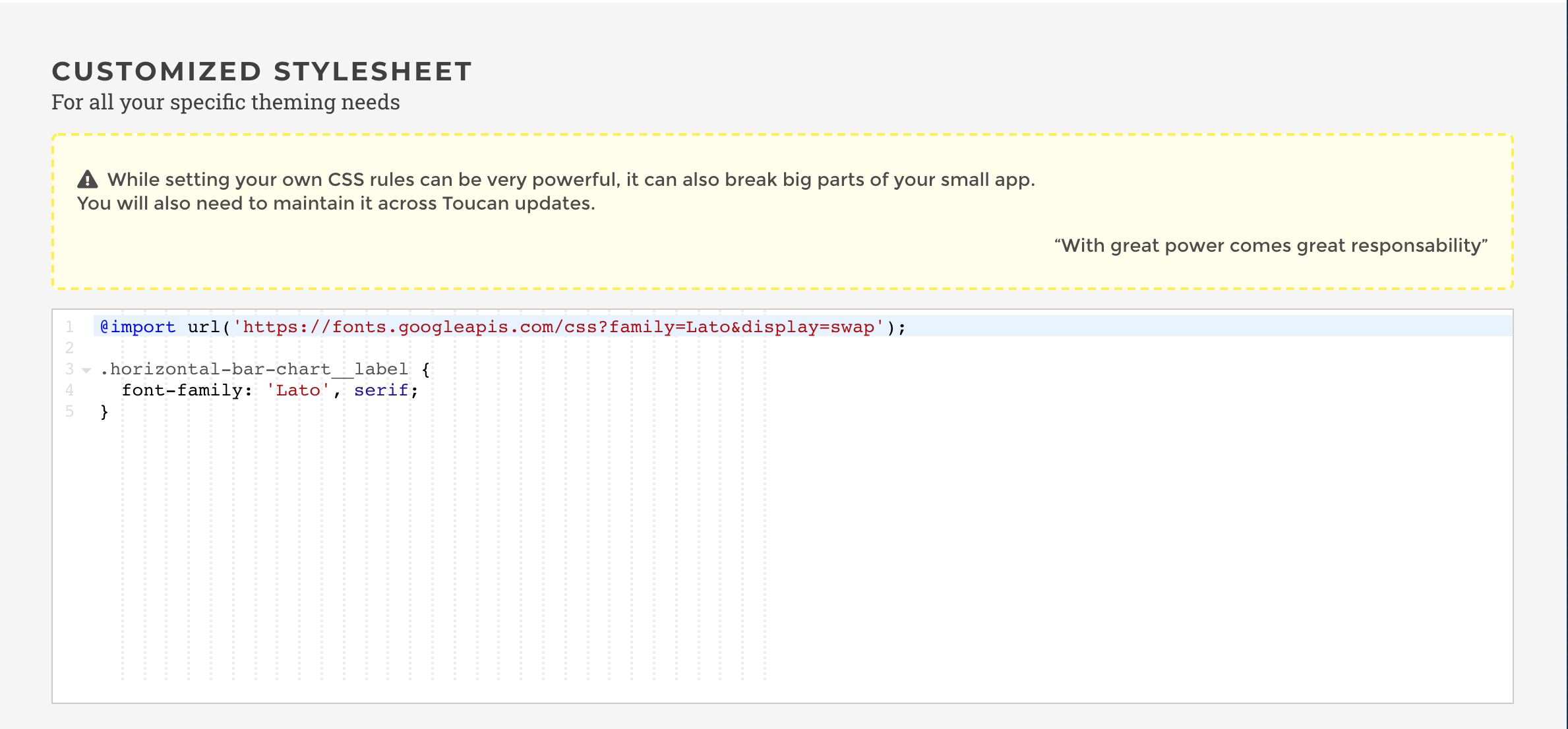Click the 'For all your specific theming needs' subtitle
Viewport: 1568px width, 729px height.
click(x=226, y=102)
